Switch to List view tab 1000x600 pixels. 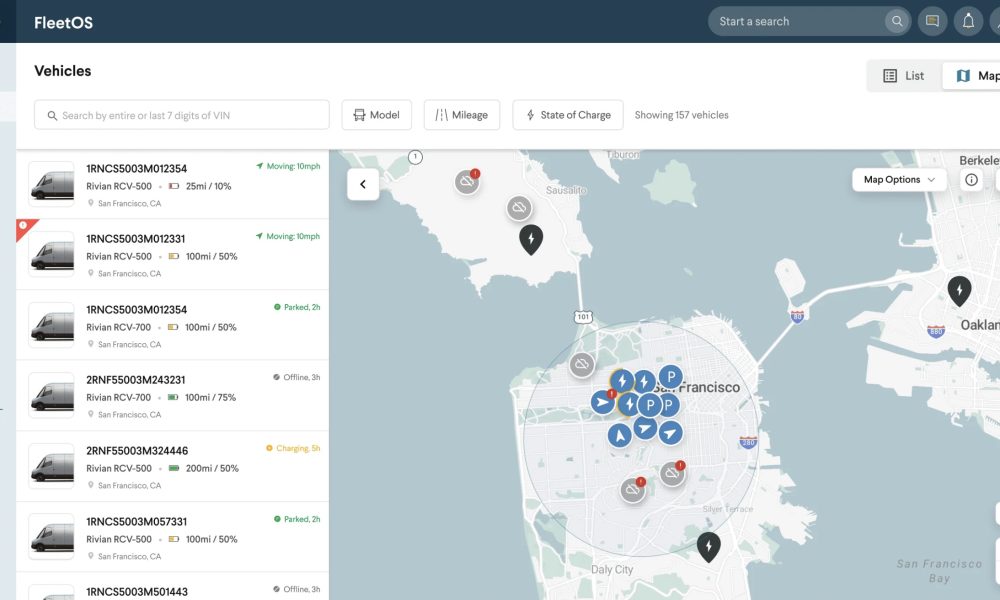click(x=904, y=76)
